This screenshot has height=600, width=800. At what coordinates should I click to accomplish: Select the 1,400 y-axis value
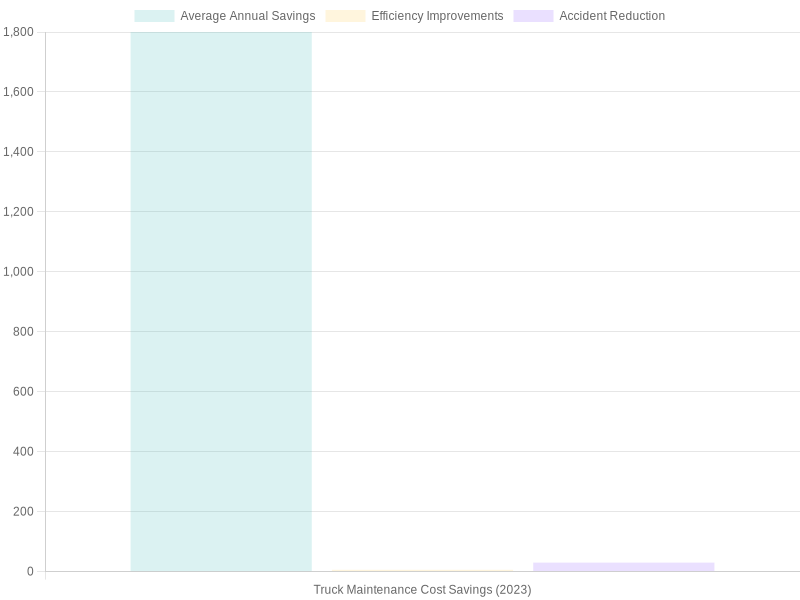(x=18, y=152)
